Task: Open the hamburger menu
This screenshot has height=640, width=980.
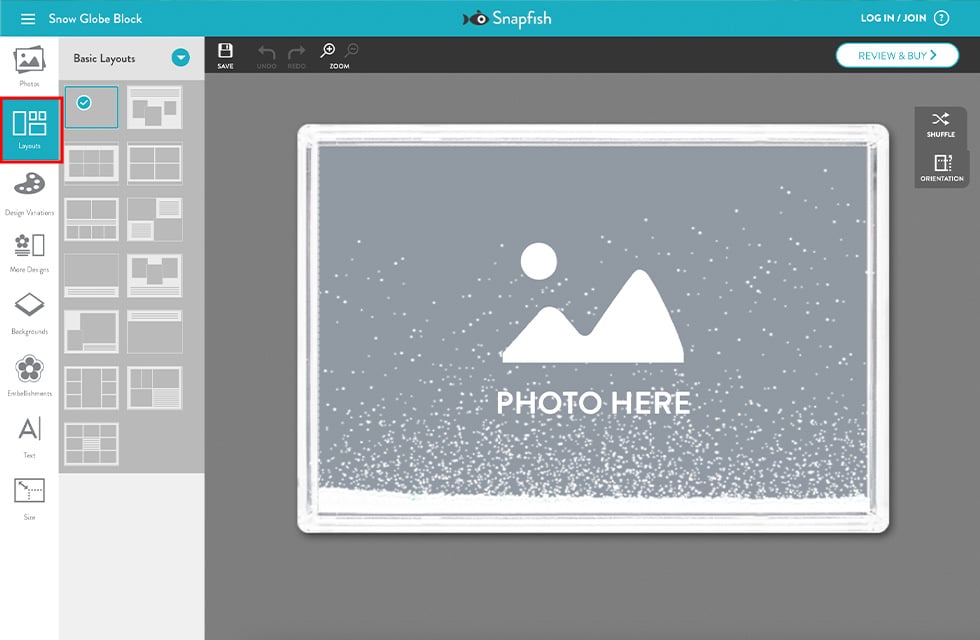Action: tap(28, 19)
